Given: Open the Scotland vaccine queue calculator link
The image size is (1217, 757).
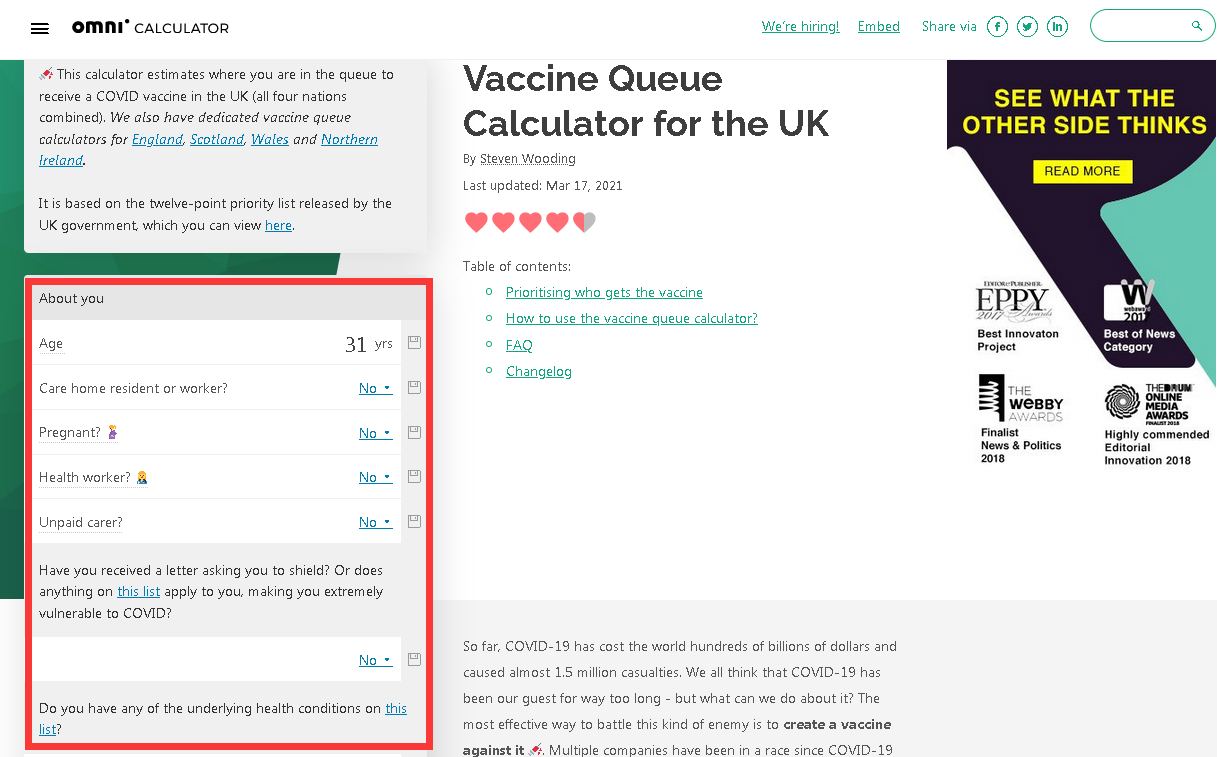Looking at the screenshot, I should [x=217, y=139].
